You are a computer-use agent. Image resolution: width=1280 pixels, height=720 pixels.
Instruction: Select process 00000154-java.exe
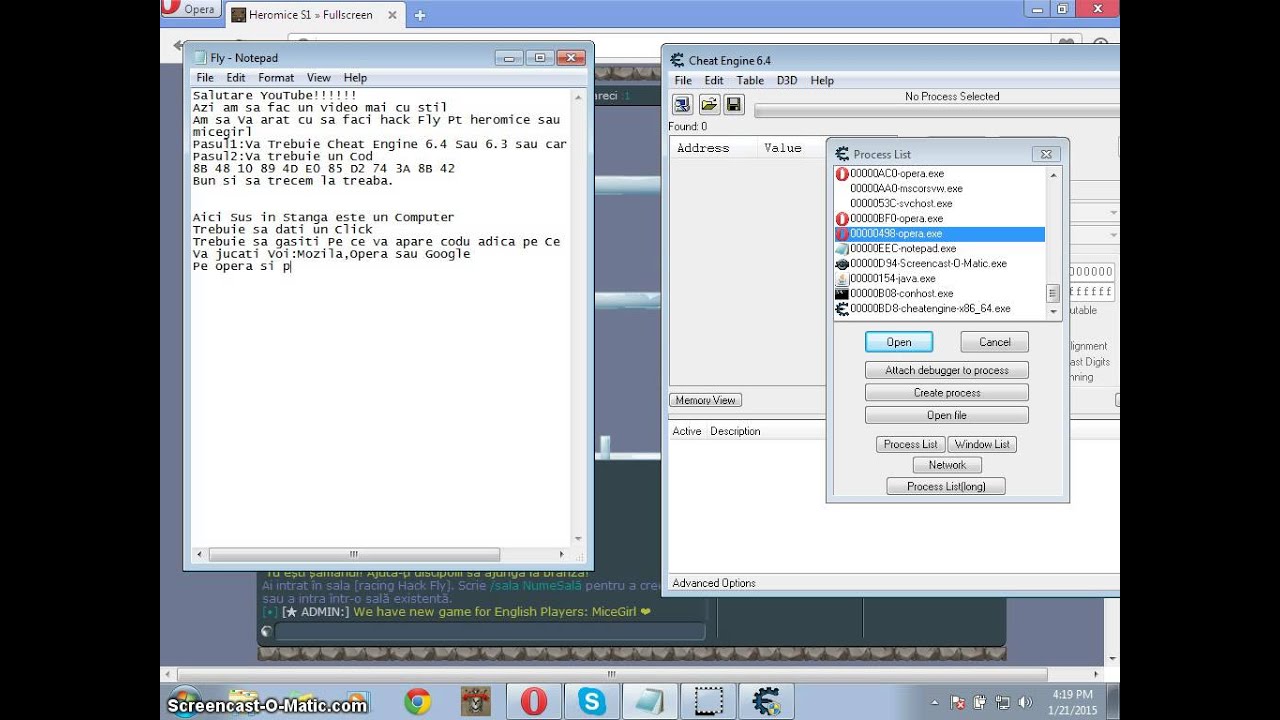[940, 279]
